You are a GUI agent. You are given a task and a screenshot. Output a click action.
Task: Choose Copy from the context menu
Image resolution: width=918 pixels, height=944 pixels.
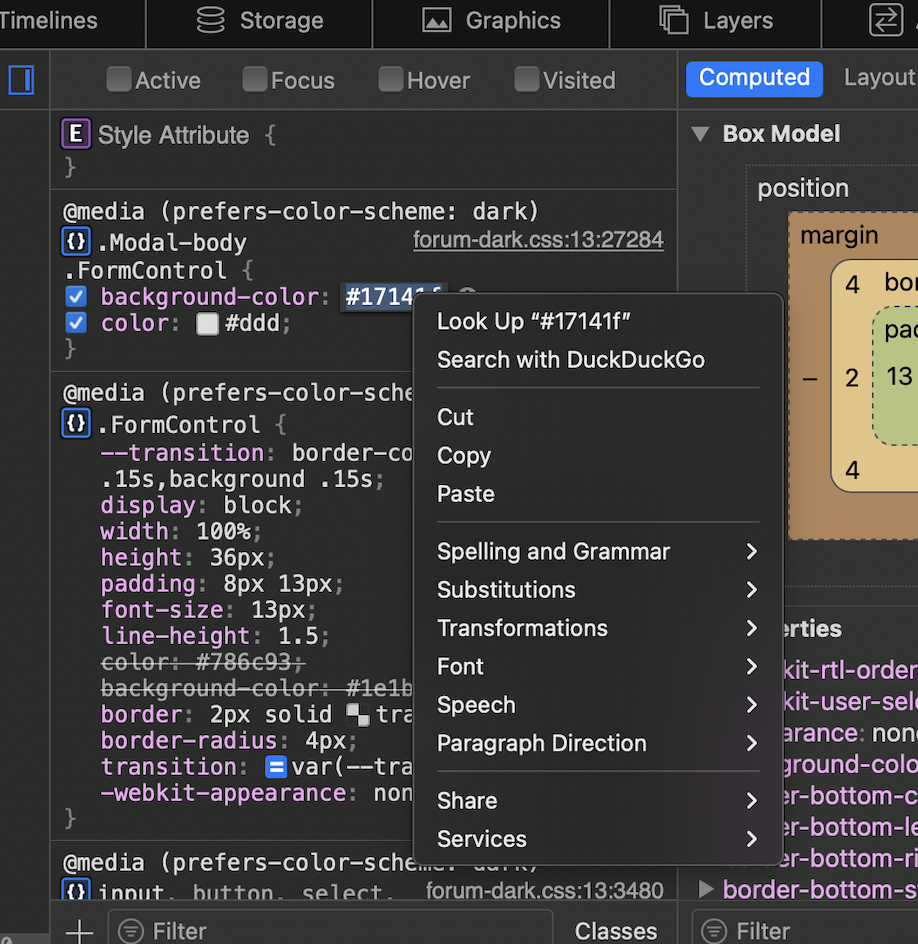click(x=464, y=456)
